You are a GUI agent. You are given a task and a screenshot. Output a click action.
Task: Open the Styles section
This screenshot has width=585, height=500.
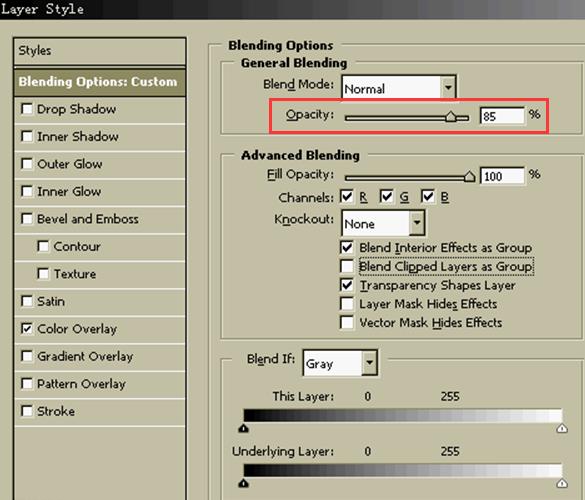tap(100, 51)
